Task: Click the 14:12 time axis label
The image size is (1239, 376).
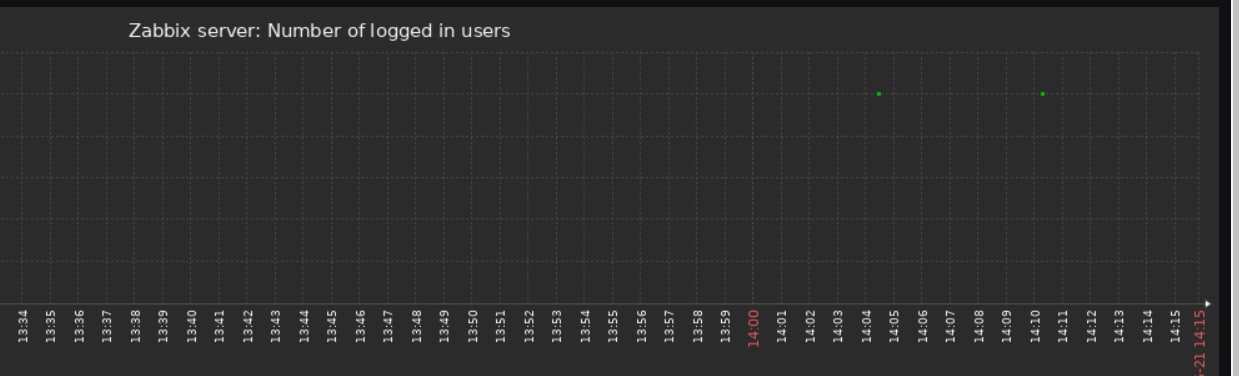Action: [1091, 326]
